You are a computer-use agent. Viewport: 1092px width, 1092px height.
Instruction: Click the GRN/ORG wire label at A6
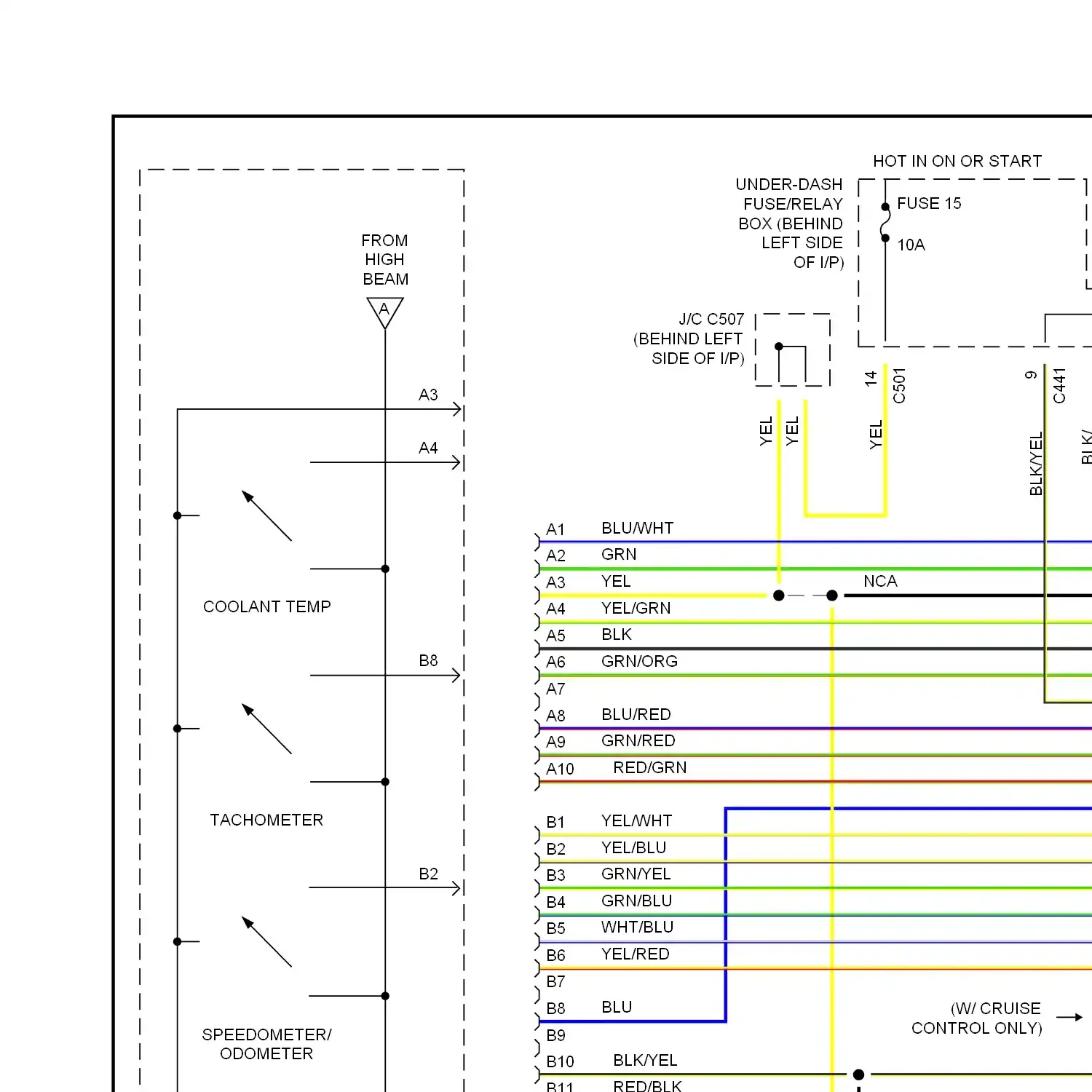pos(639,661)
